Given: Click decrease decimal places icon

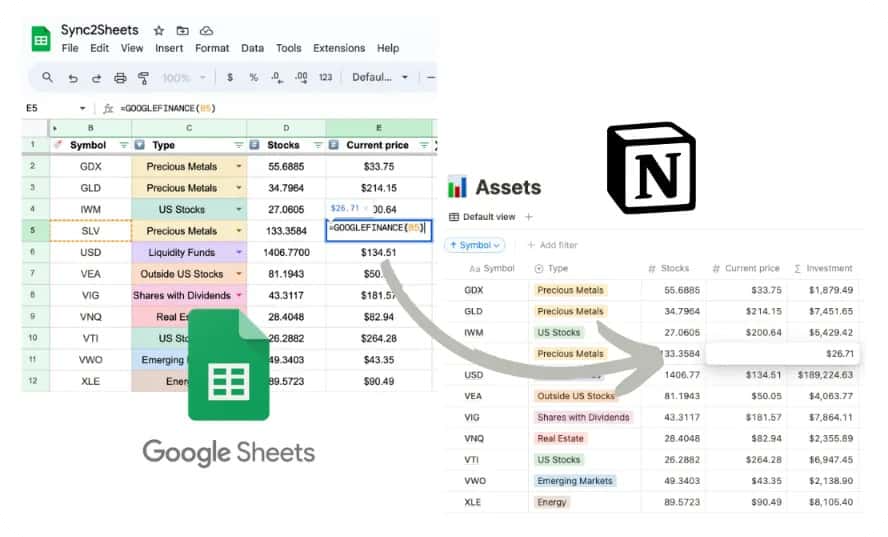Looking at the screenshot, I should coord(277,78).
